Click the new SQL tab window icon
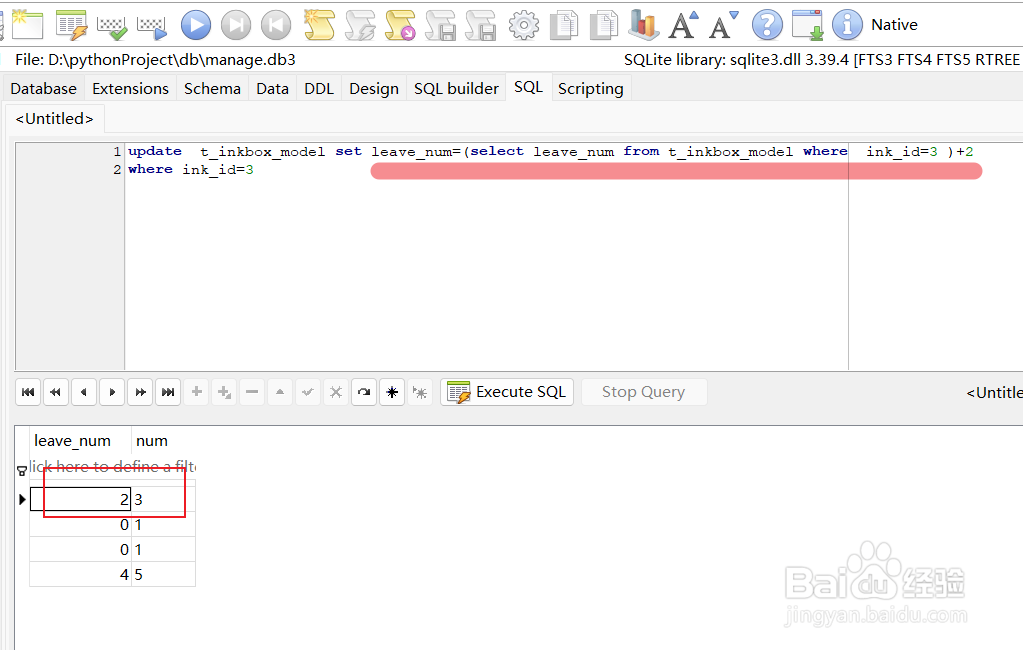1023x650 pixels. 27,25
